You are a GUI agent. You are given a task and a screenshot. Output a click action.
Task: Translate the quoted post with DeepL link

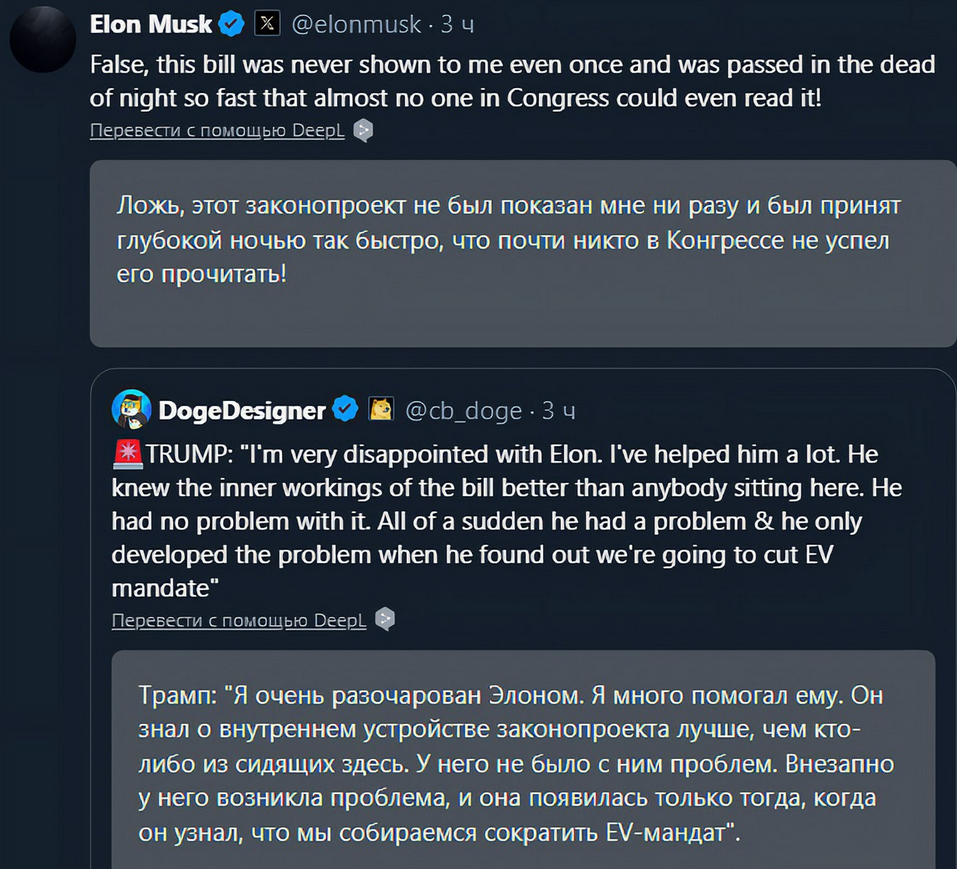[239, 620]
